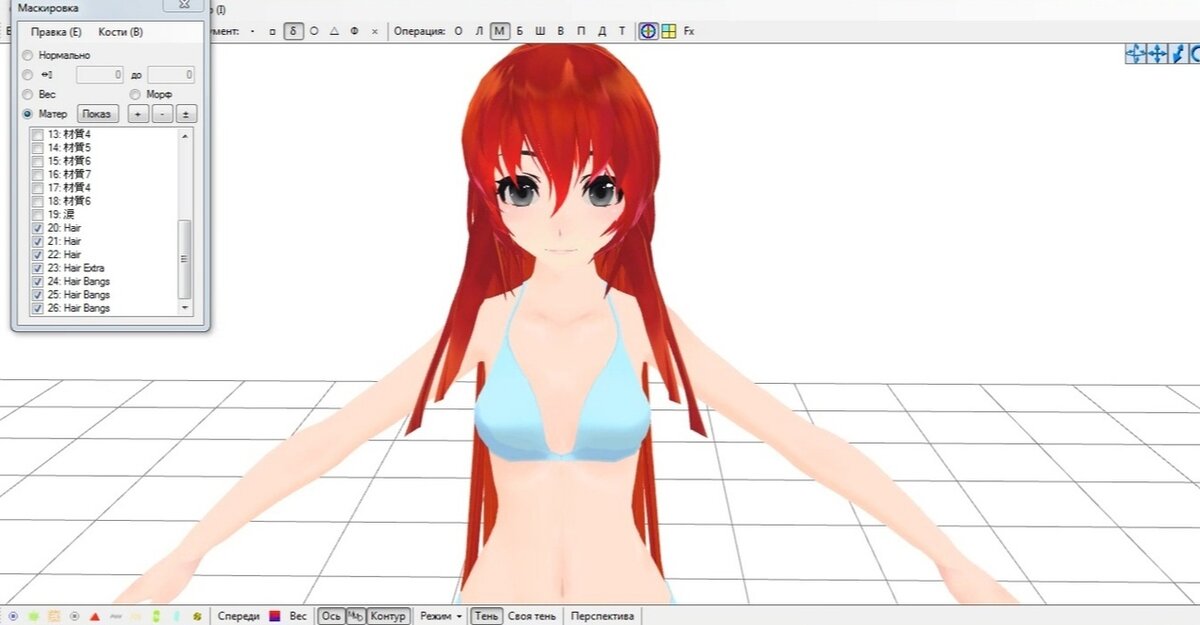Uncheck the 24: Hair Bangs checkbox
Image resolution: width=1200 pixels, height=625 pixels.
point(38,282)
